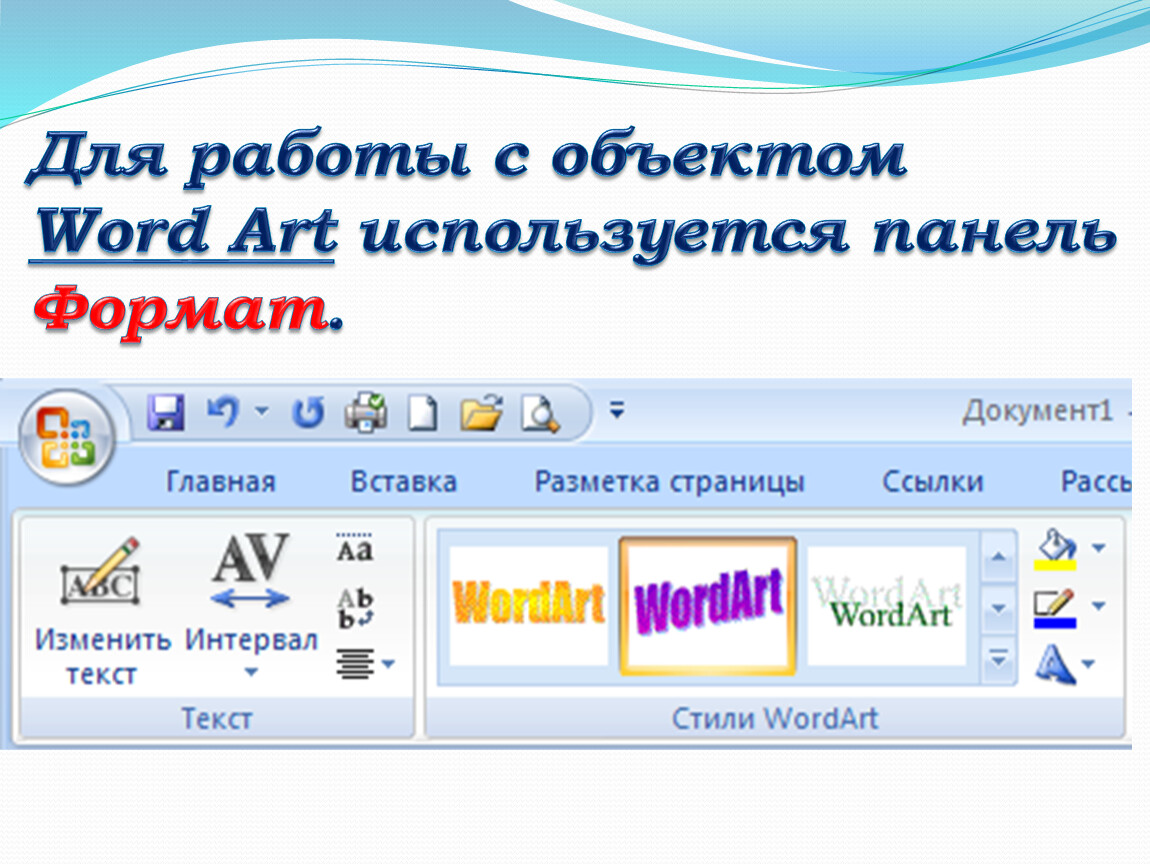This screenshot has width=1150, height=864.
Task: Click the Изменить текст button
Action: (102, 612)
